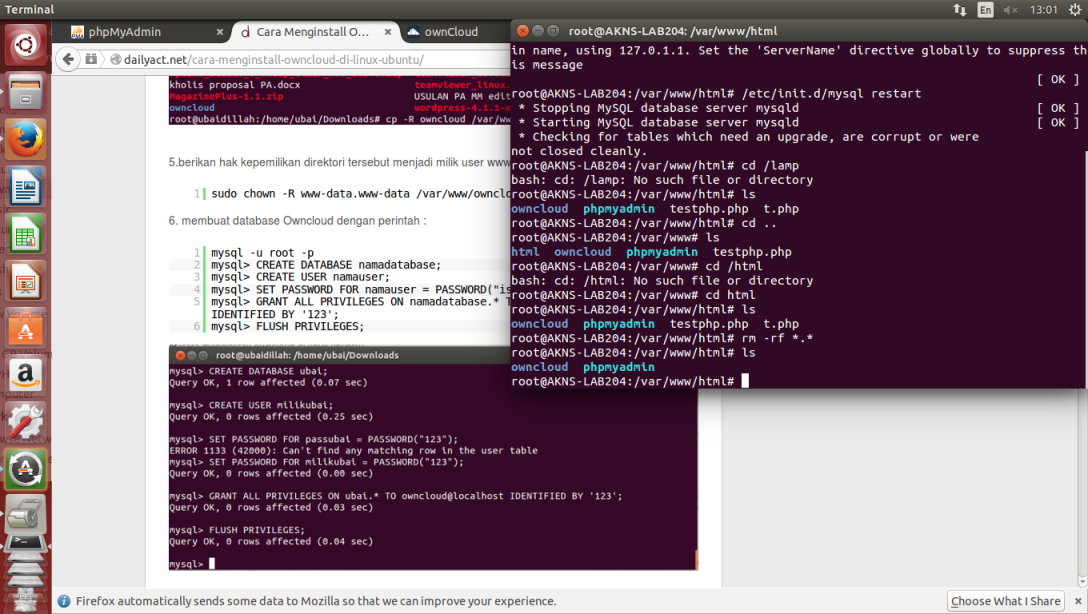Click '6. membuat database Owncloud dengan perintah' text

[x=297, y=221]
